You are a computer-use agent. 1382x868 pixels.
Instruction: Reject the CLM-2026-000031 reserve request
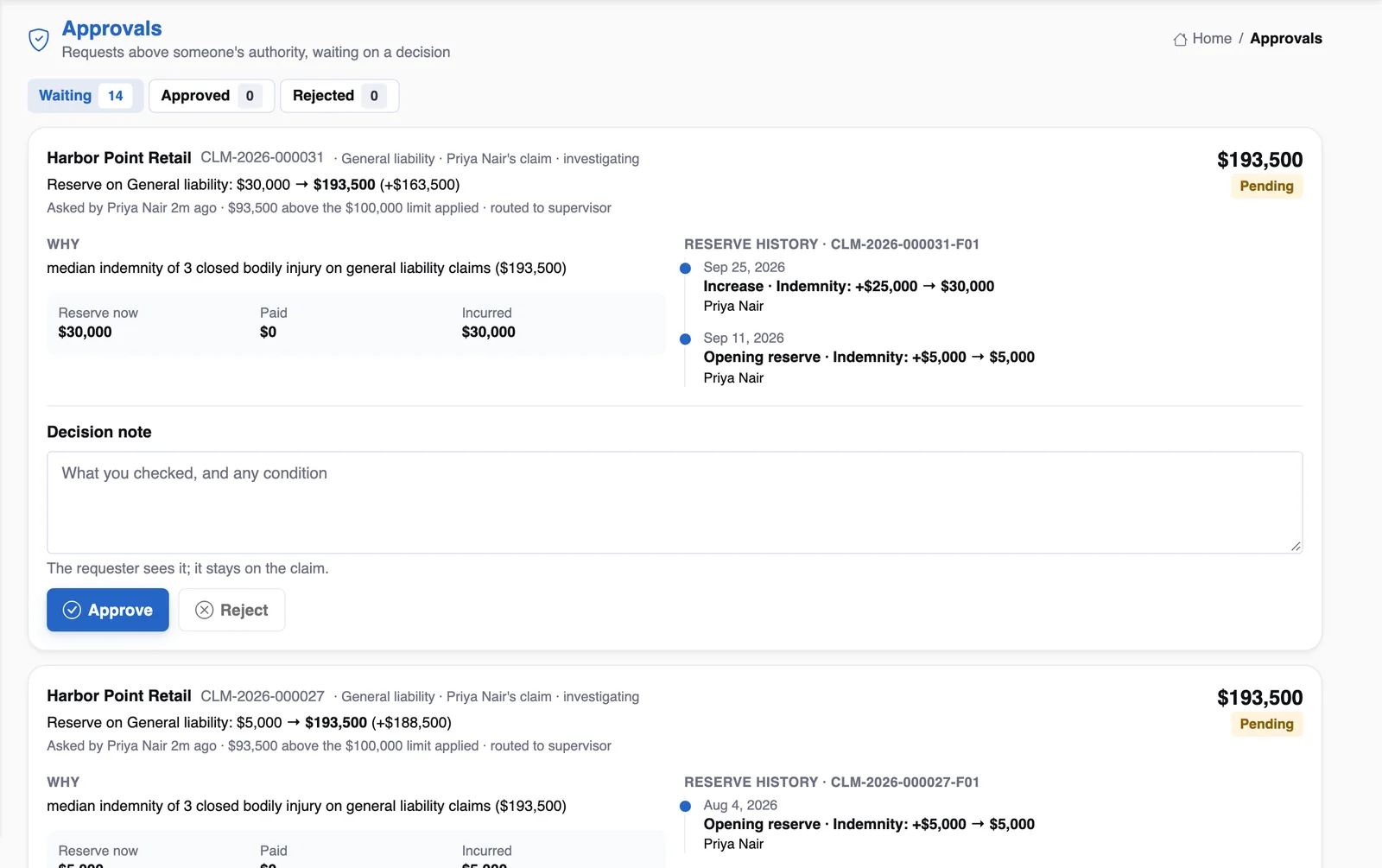tap(231, 610)
